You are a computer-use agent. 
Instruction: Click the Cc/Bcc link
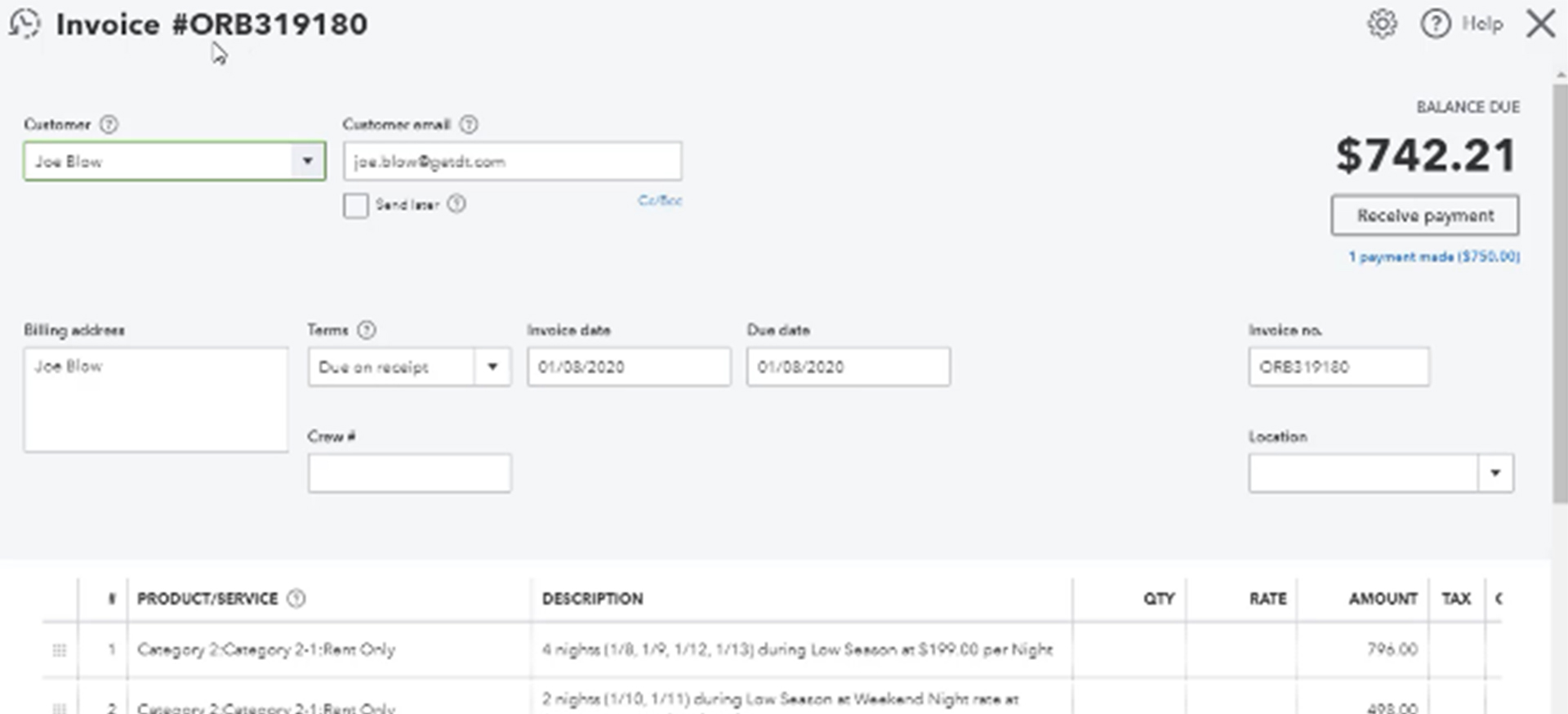pyautogui.click(x=660, y=200)
